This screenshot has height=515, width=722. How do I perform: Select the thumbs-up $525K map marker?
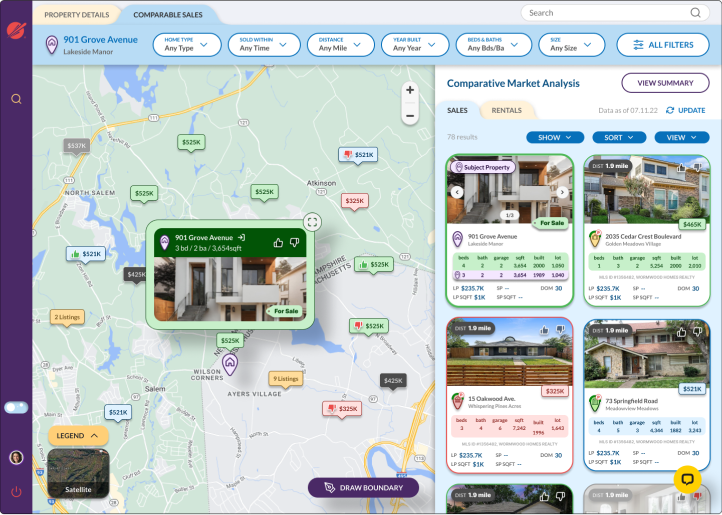point(374,265)
